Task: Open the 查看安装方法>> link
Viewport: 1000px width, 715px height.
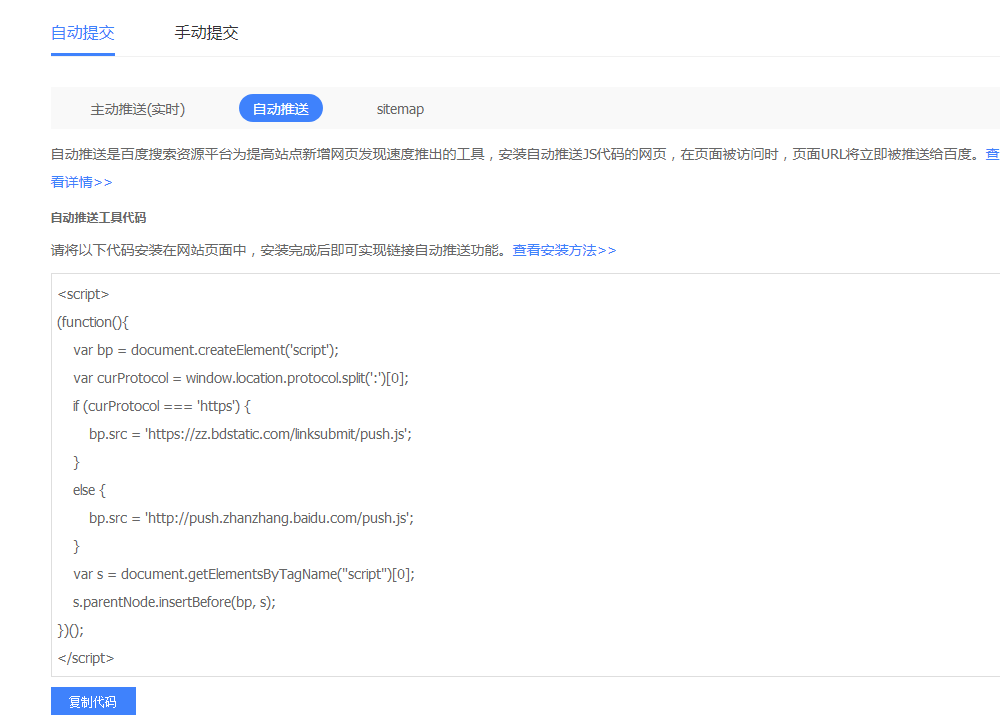Action: tap(564, 250)
